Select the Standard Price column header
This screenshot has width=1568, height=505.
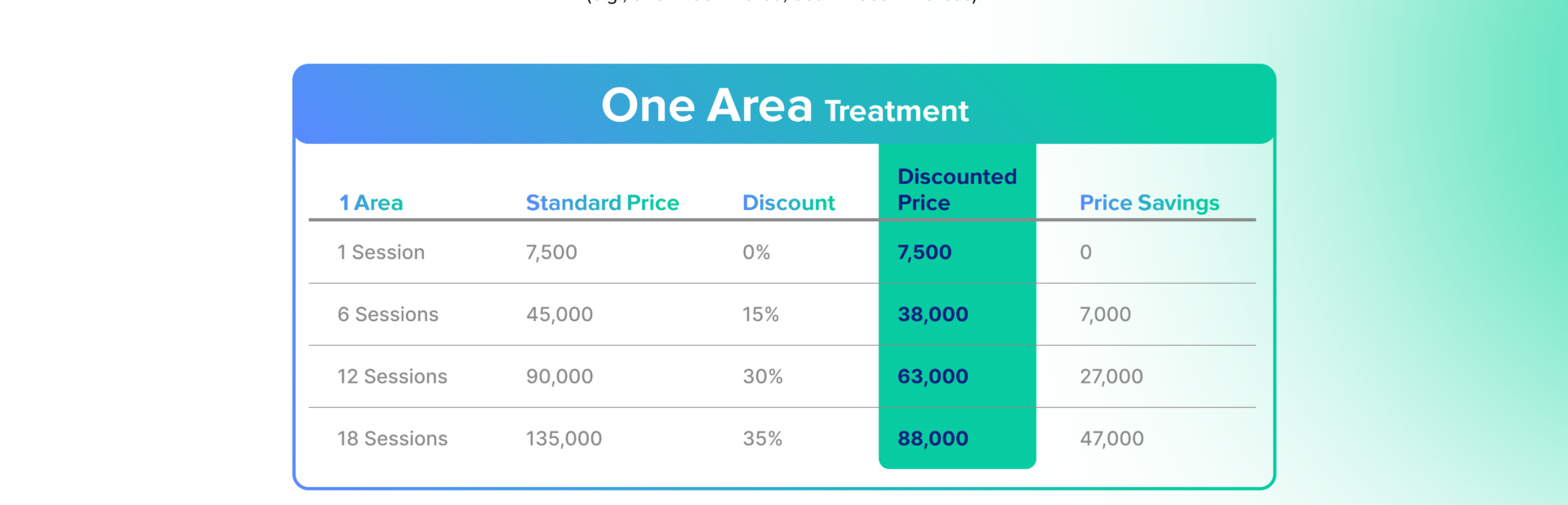click(x=602, y=203)
